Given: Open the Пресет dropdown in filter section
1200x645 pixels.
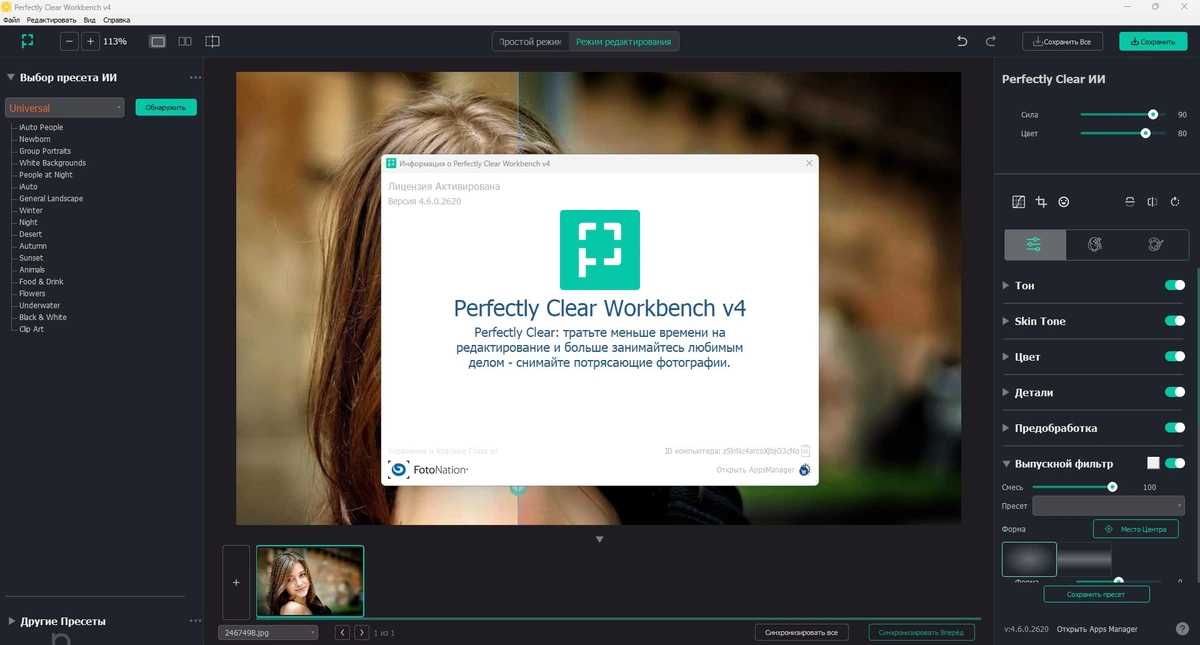Looking at the screenshot, I should [x=1108, y=506].
